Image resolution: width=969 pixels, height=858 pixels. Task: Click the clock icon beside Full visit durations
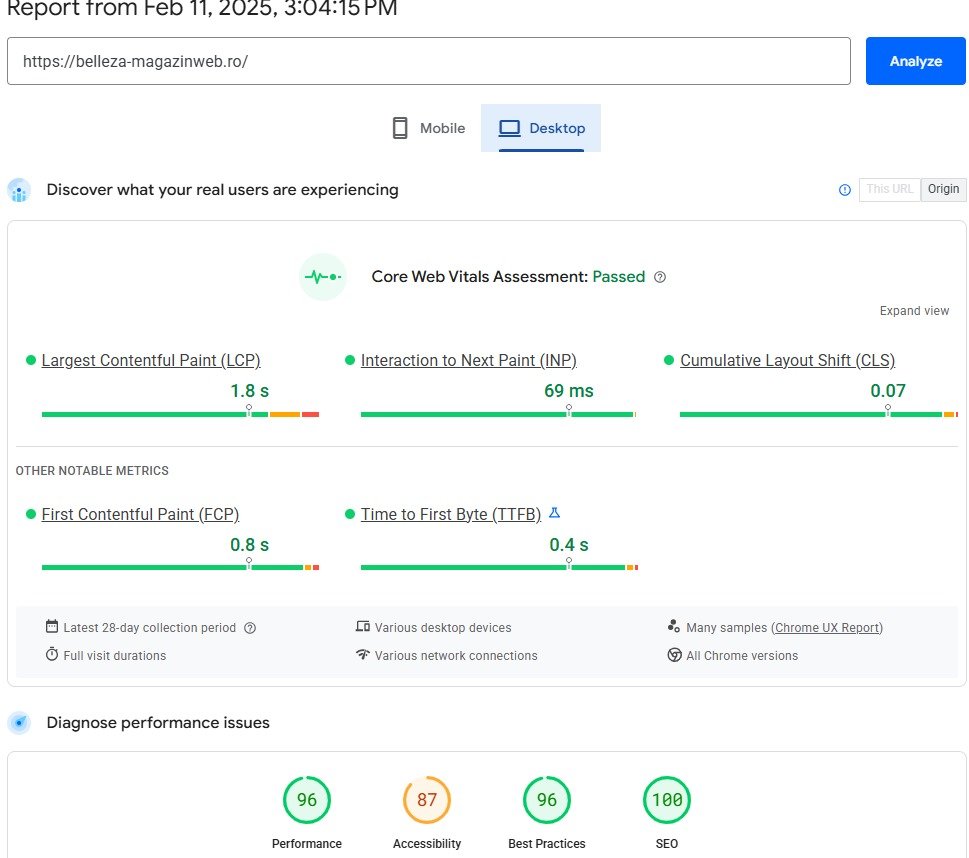pyautogui.click(x=52, y=655)
